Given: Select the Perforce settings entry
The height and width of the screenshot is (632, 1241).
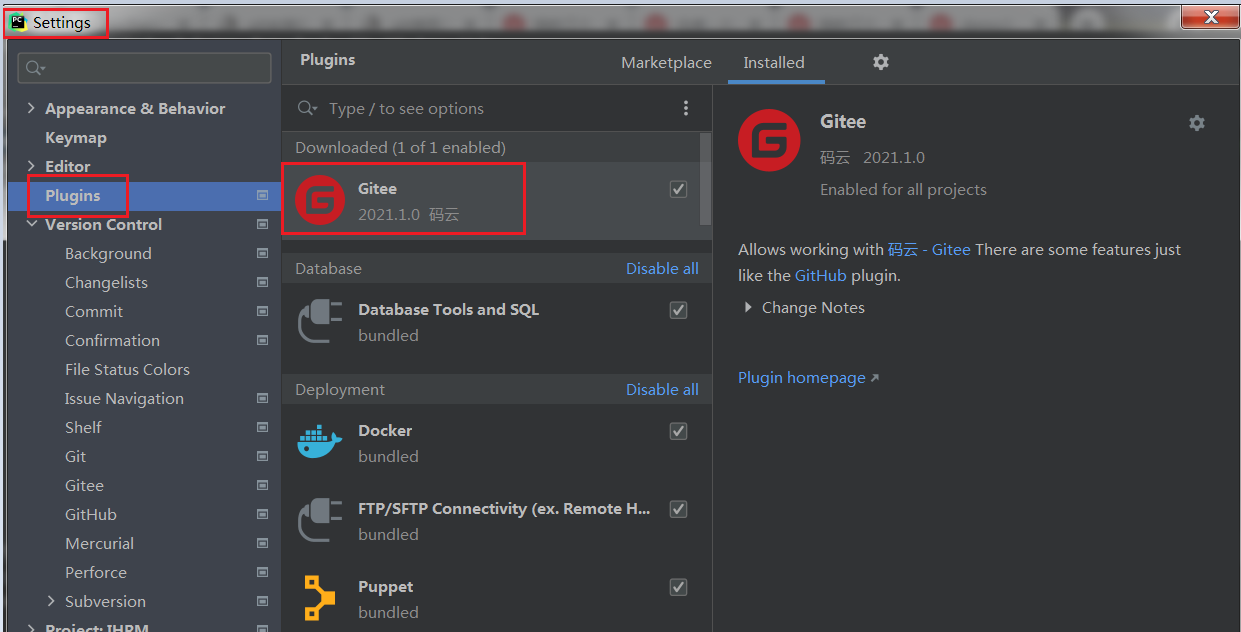Looking at the screenshot, I should [x=96, y=572].
